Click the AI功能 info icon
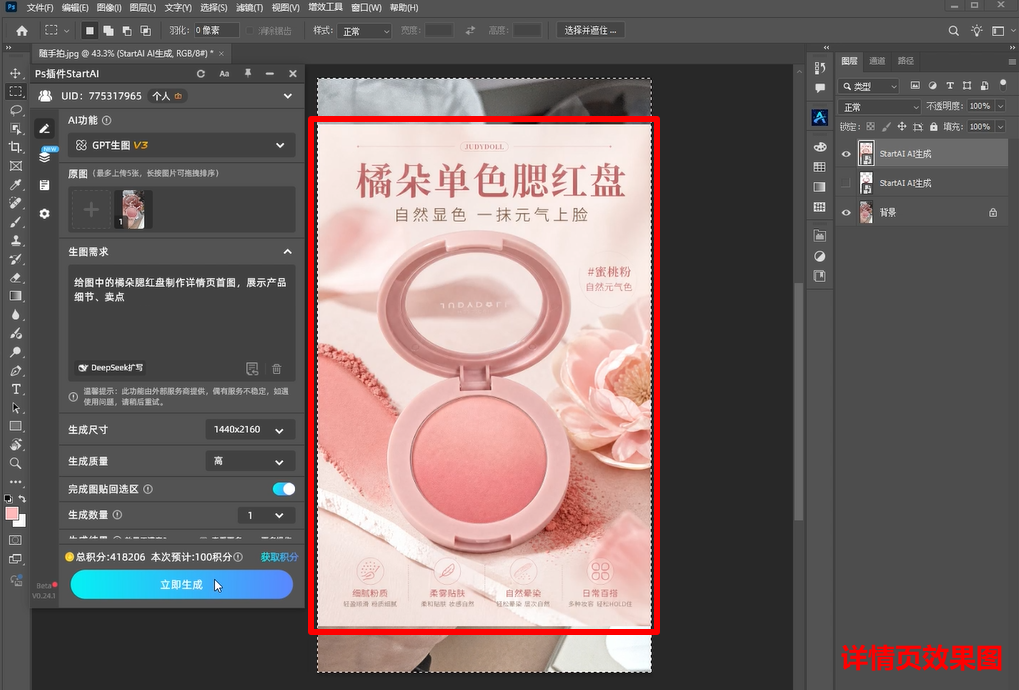 (x=107, y=120)
